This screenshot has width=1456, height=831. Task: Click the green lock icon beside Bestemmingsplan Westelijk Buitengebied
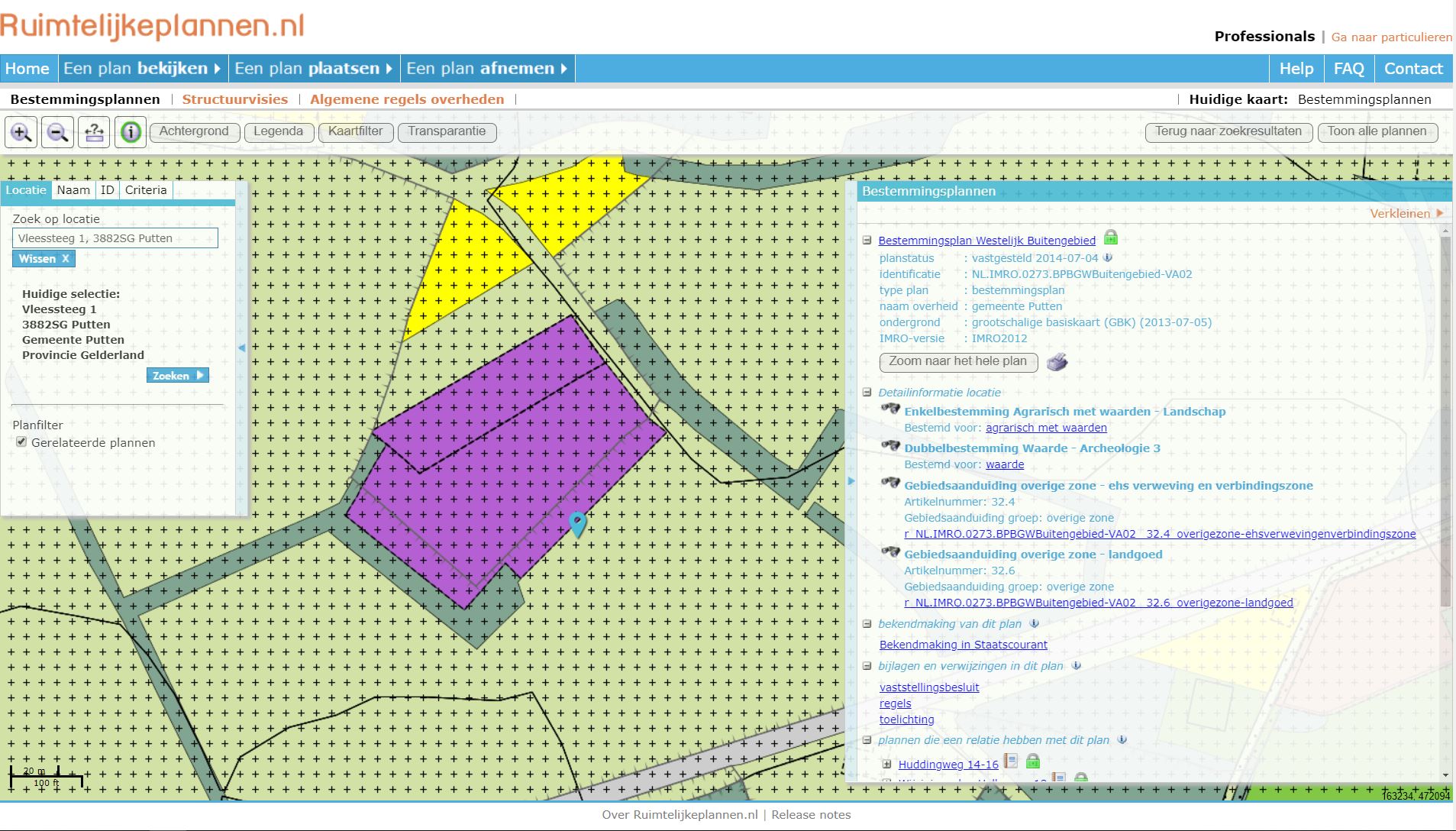point(1112,238)
